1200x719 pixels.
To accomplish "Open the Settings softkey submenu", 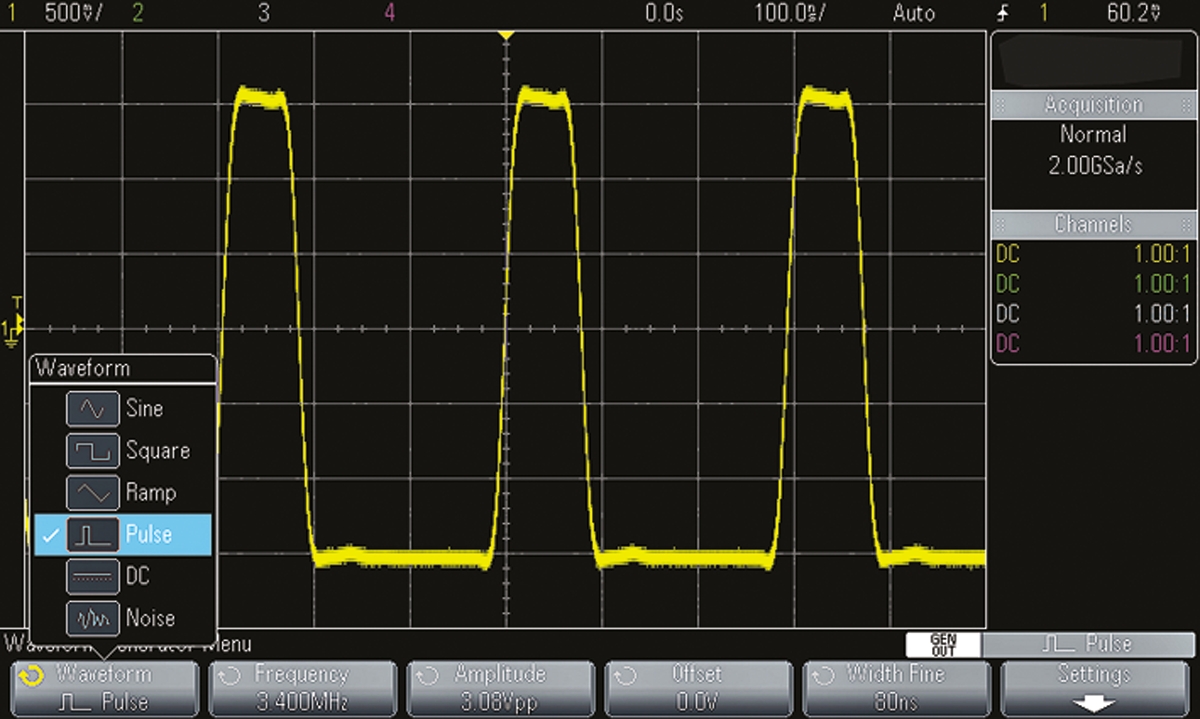I will 1093,688.
